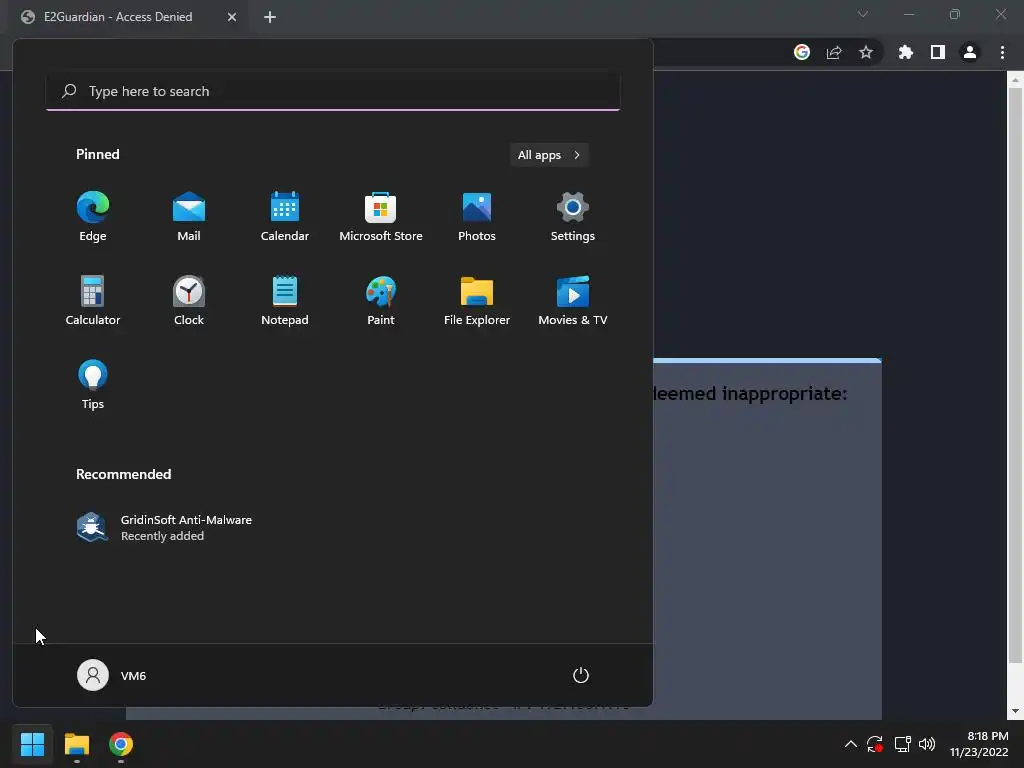
Task: Click the power button in Start menu
Action: coord(581,675)
